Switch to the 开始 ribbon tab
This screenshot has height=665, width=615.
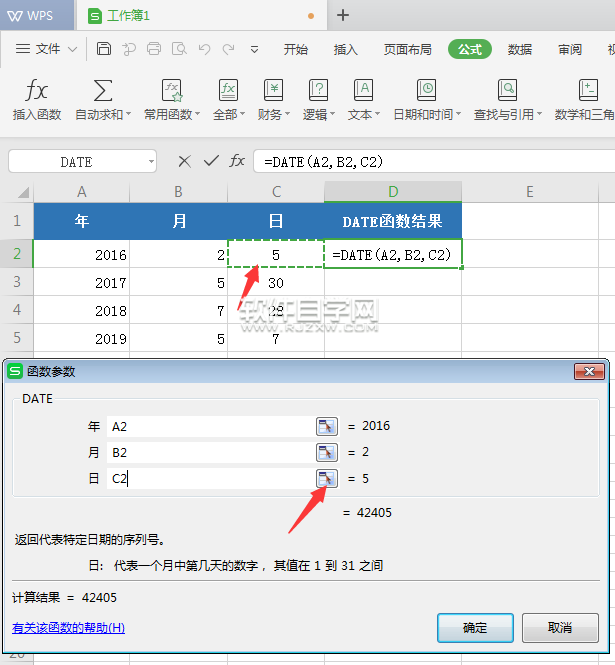296,50
